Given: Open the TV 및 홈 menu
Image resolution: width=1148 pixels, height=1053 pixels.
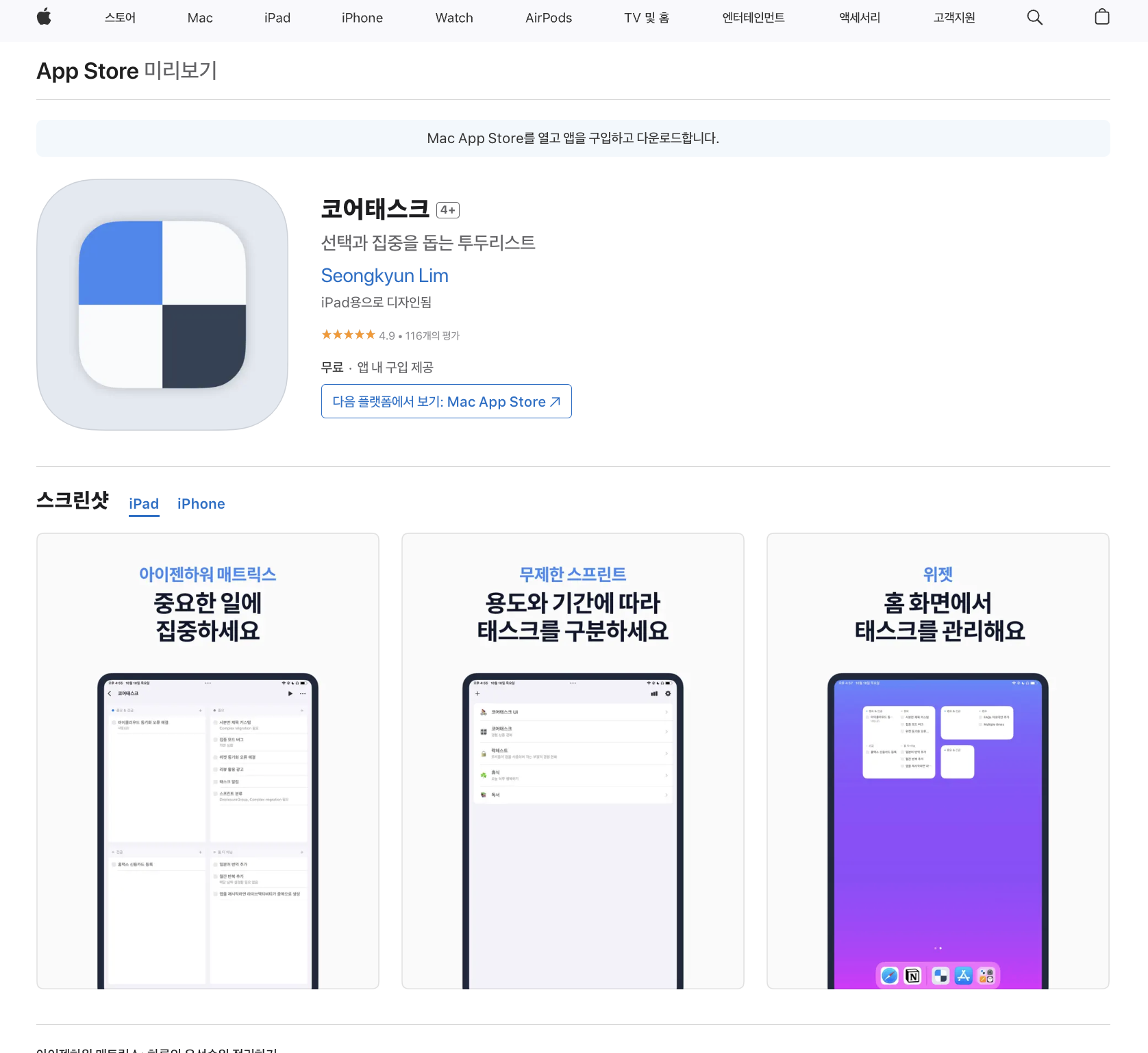Looking at the screenshot, I should click(x=647, y=18).
